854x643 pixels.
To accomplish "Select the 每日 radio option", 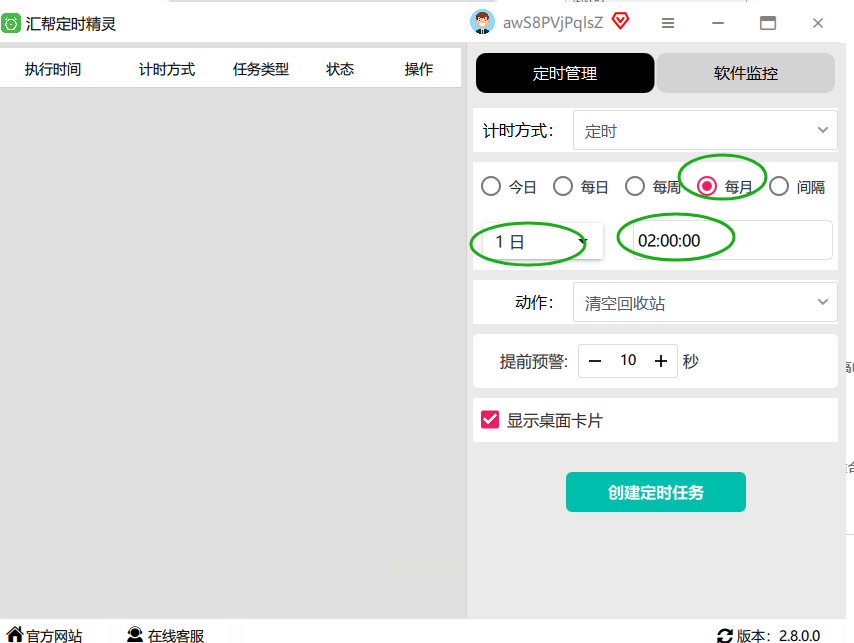I will point(563,186).
